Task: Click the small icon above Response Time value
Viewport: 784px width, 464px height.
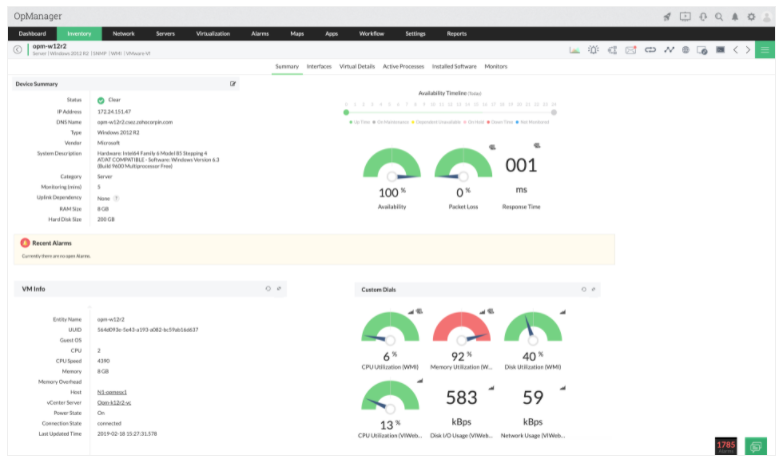Action: 536,146
